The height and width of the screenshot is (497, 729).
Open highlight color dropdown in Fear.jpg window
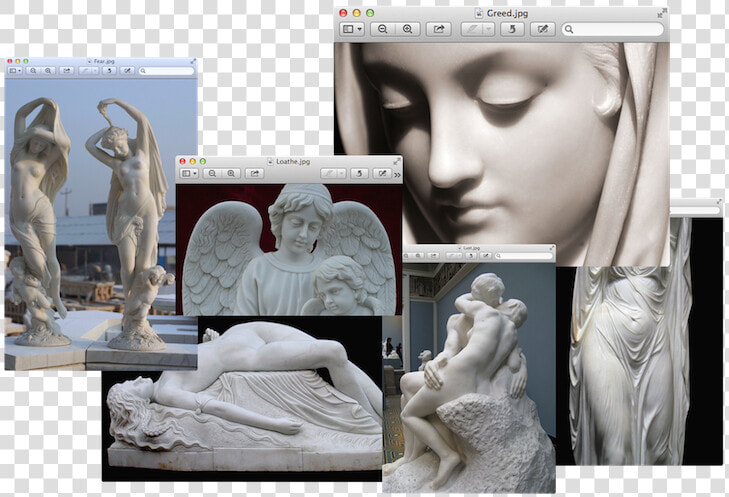pyautogui.click(x=95, y=71)
